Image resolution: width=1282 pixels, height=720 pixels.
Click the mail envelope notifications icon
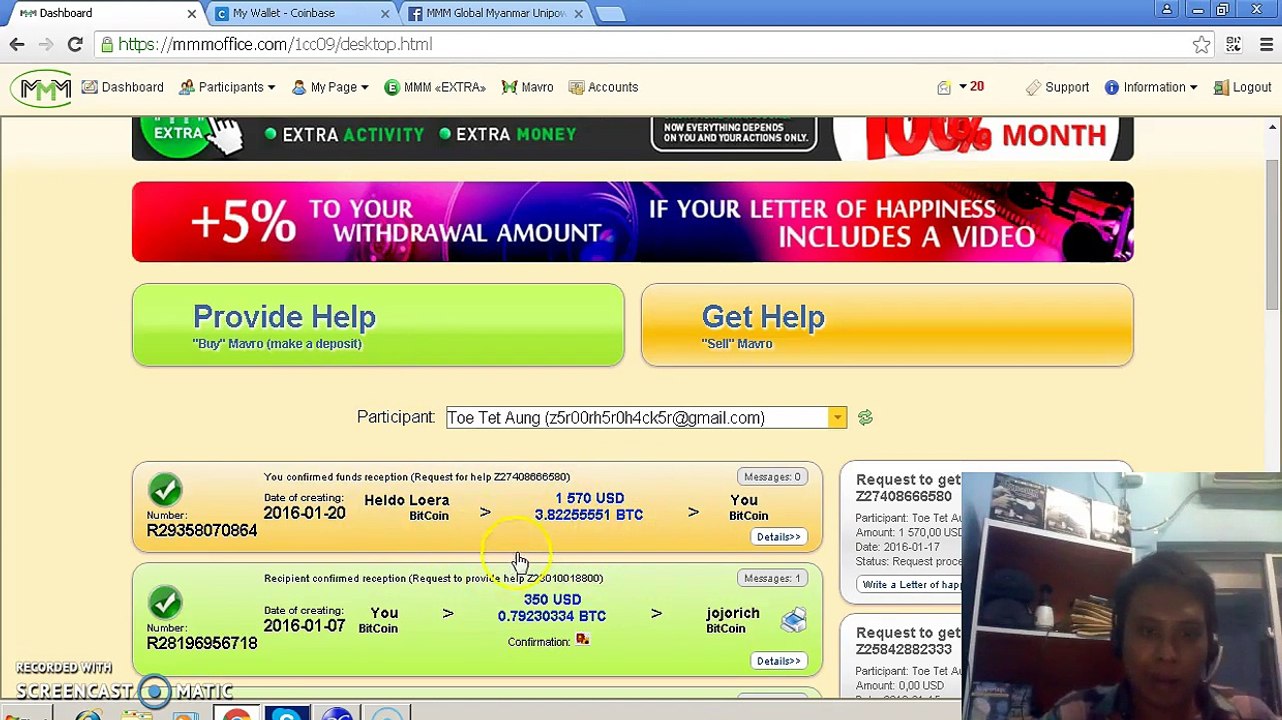pos(944,87)
